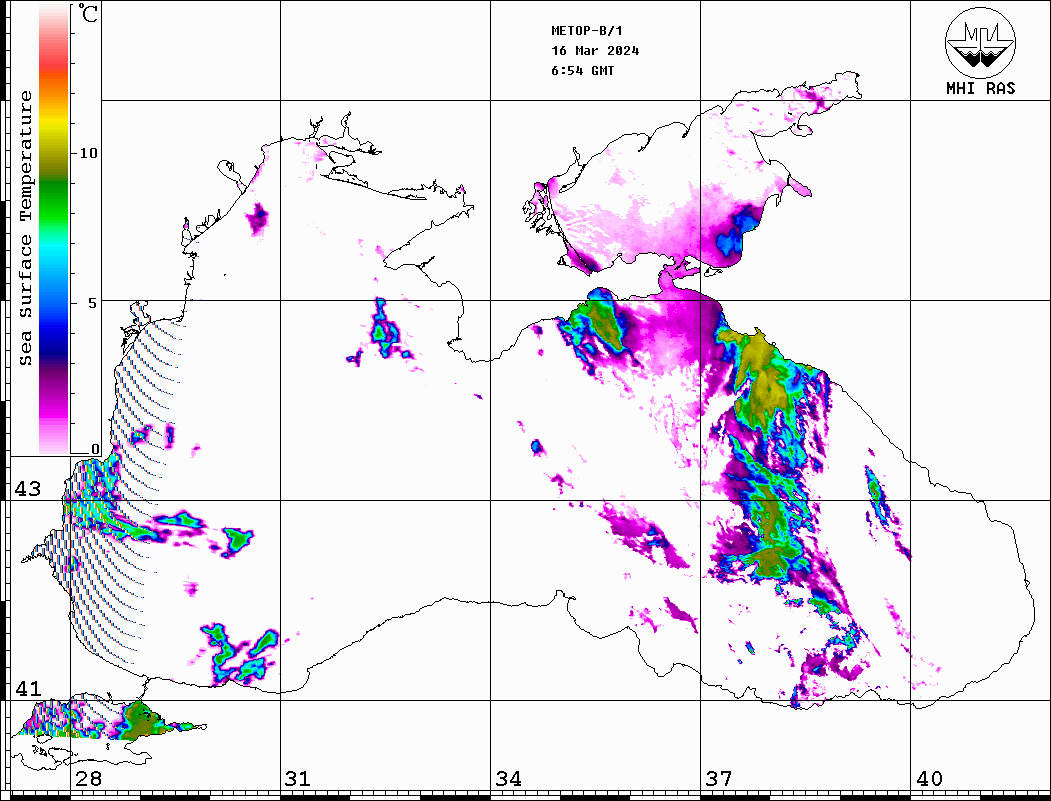The height and width of the screenshot is (801, 1051).
Task: Click longitude label '37'
Action: pos(719,779)
